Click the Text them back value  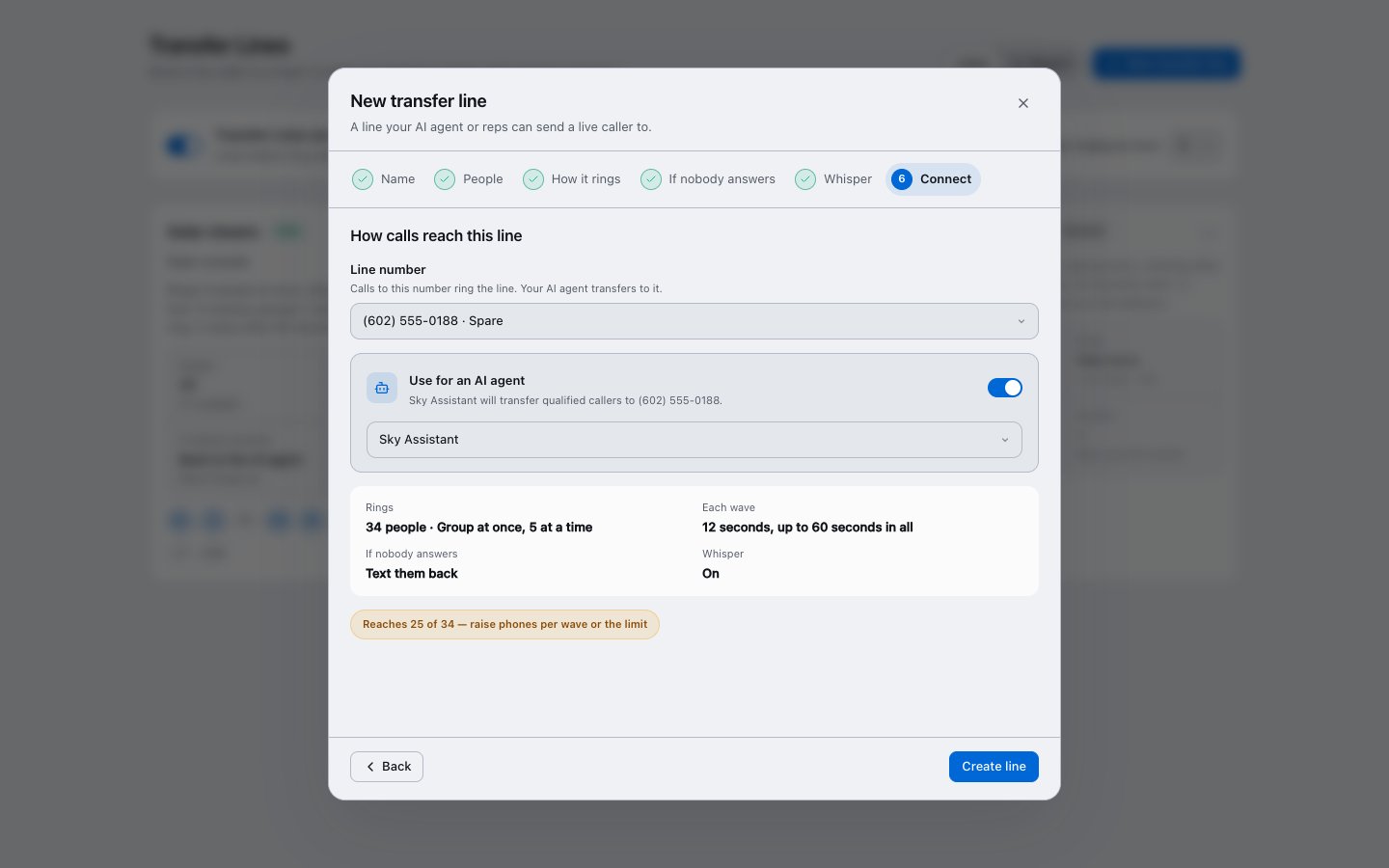click(412, 574)
